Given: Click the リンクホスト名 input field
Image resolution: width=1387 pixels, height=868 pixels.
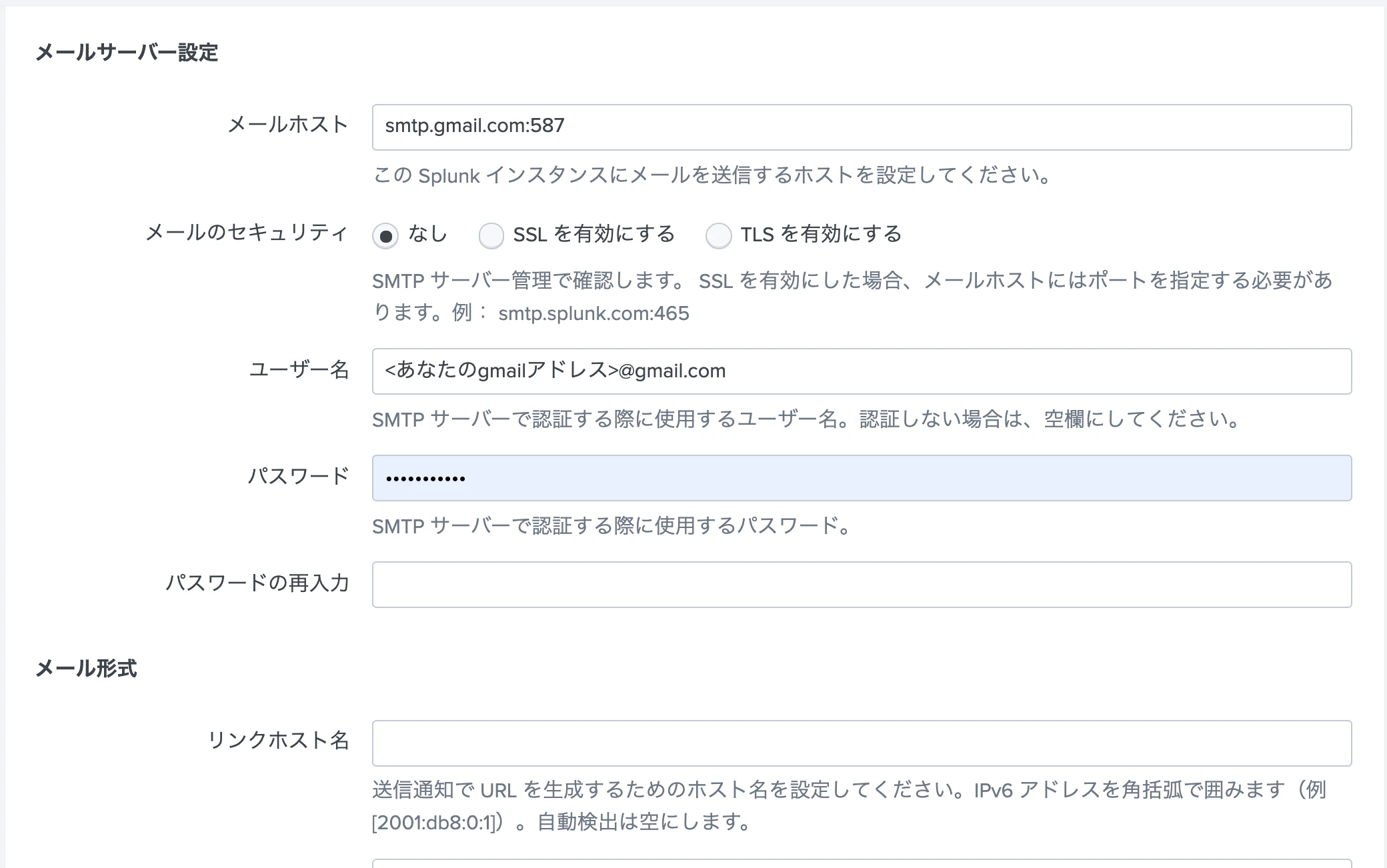Looking at the screenshot, I should click(x=862, y=743).
